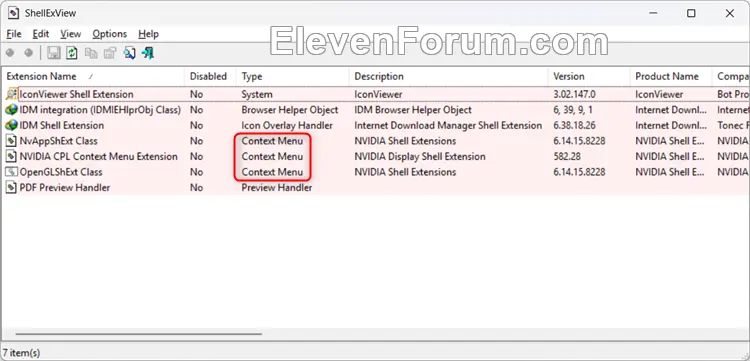Click version 582.28 cell
The width and height of the screenshot is (750, 361).
coord(566,156)
